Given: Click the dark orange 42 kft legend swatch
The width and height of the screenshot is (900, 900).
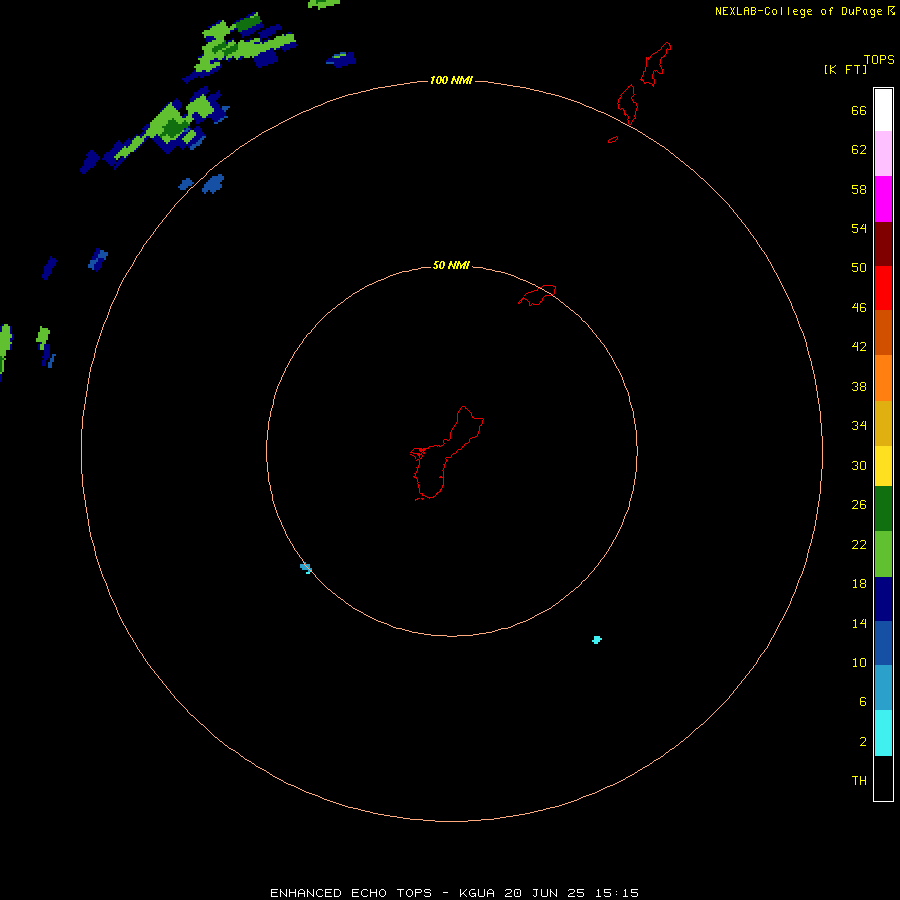Looking at the screenshot, I should pyautogui.click(x=883, y=332).
